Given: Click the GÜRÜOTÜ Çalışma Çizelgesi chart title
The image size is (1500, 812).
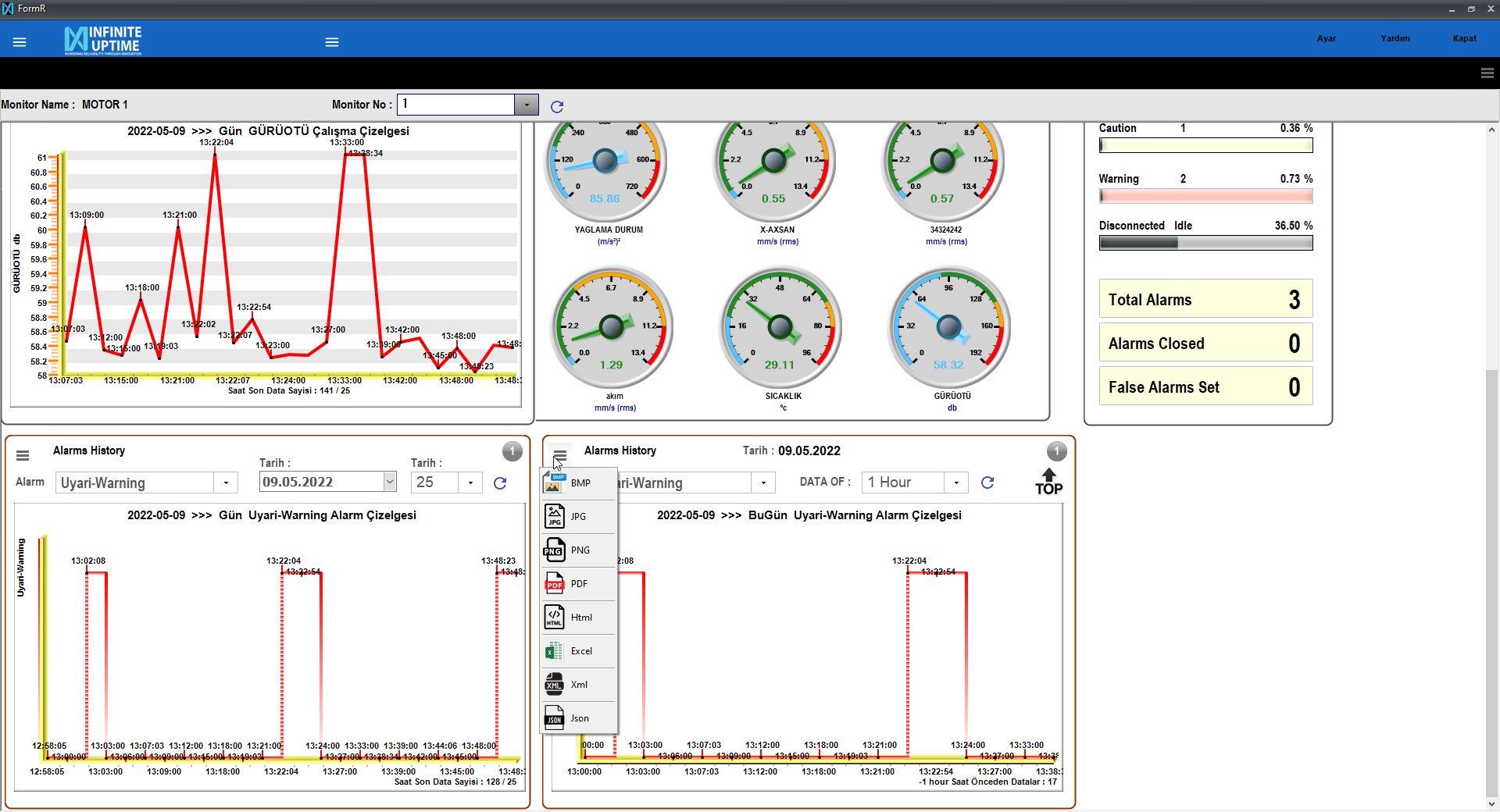Looking at the screenshot, I should [268, 131].
